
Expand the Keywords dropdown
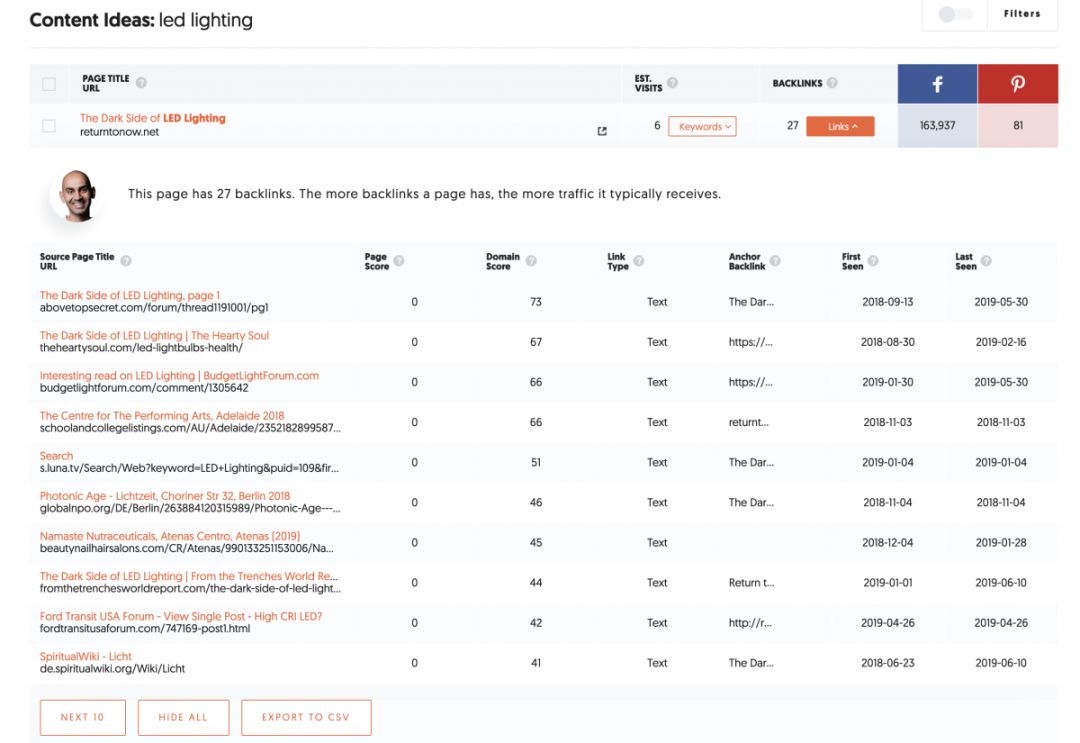(x=702, y=126)
